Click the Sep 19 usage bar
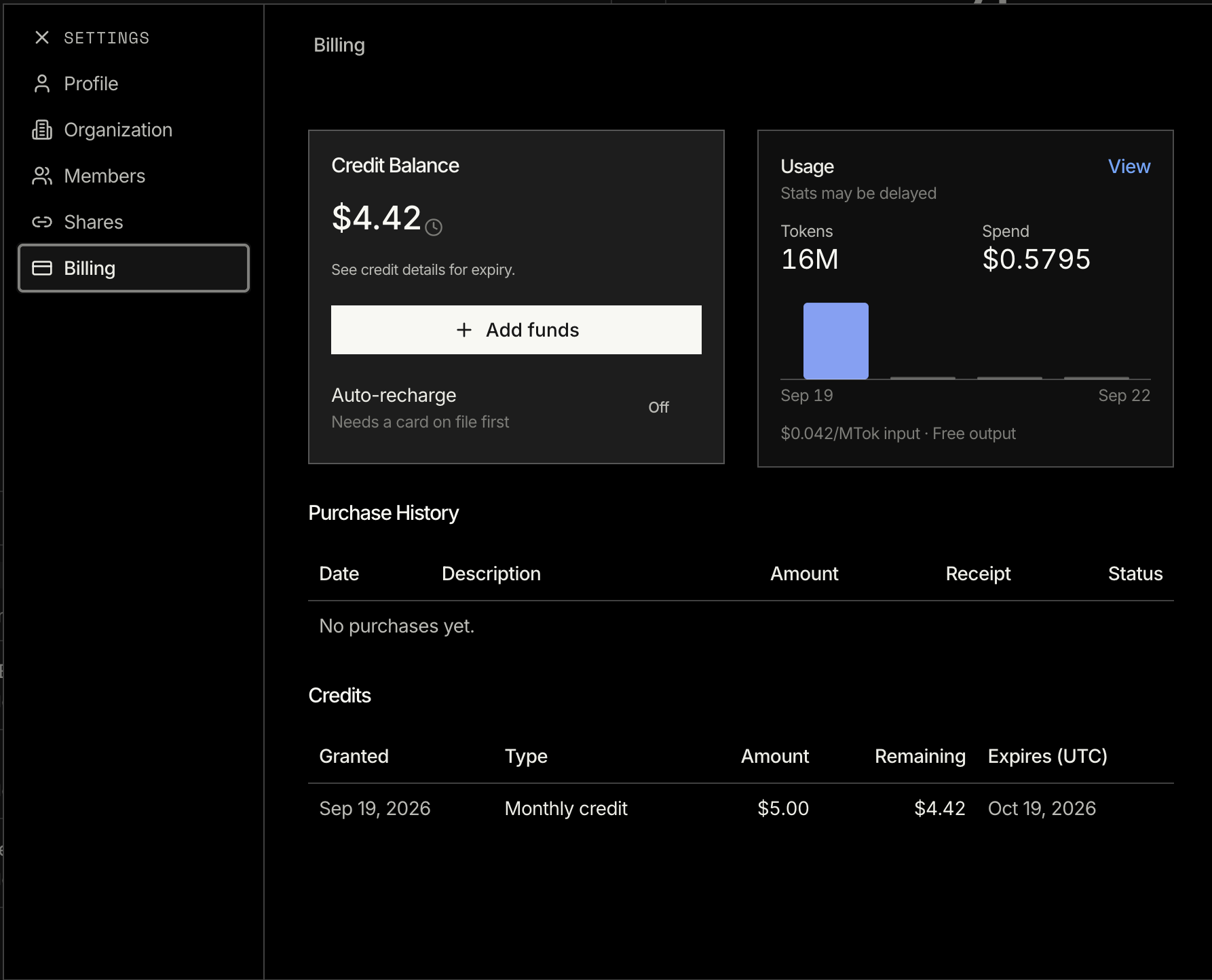 click(836, 341)
